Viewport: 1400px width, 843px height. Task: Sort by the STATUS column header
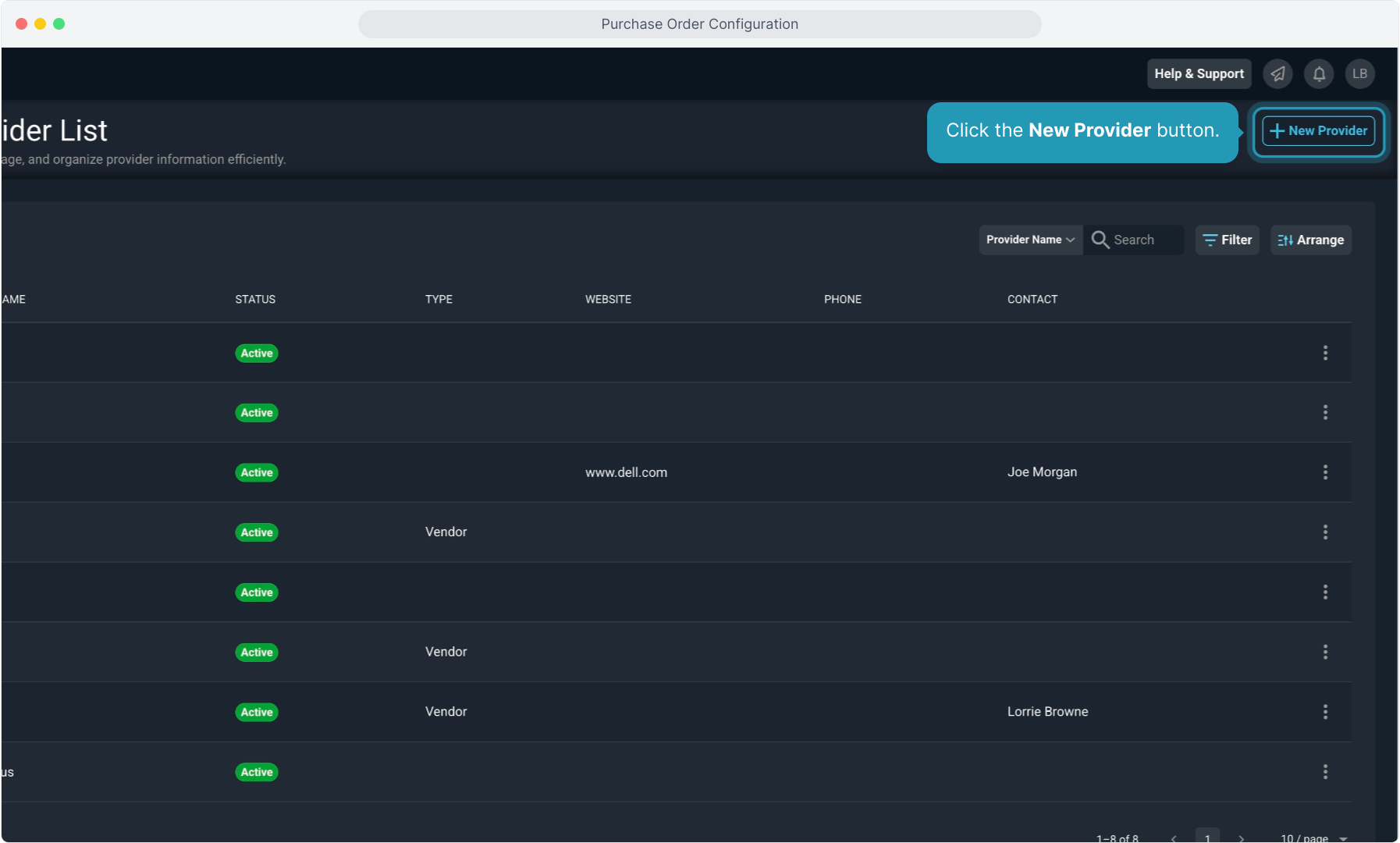point(255,300)
